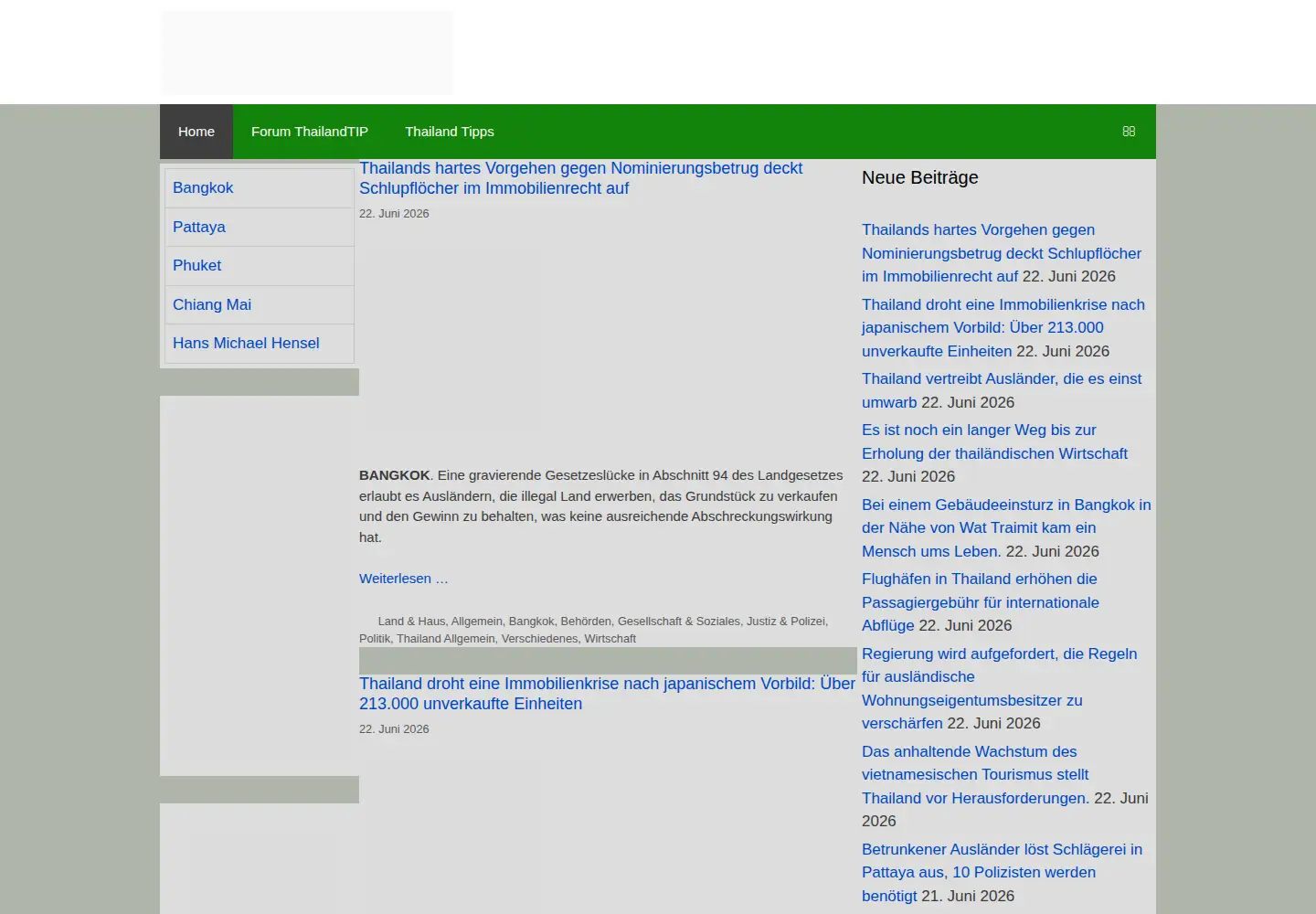The height and width of the screenshot is (914, 1316).
Task: Open Wirtschaft category tag
Action: (610, 639)
